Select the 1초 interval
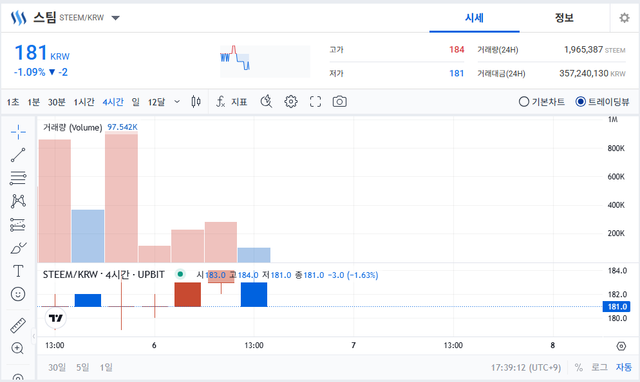 click(x=13, y=102)
